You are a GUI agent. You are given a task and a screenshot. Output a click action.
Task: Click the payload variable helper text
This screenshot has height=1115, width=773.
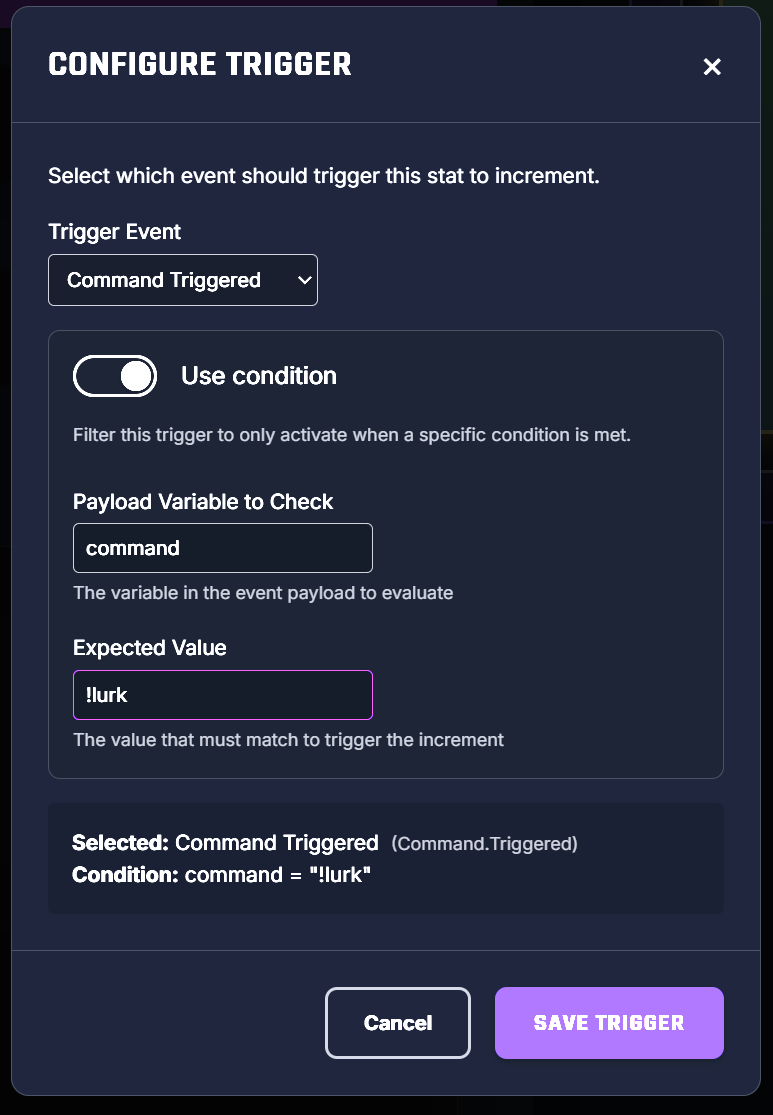(x=263, y=593)
